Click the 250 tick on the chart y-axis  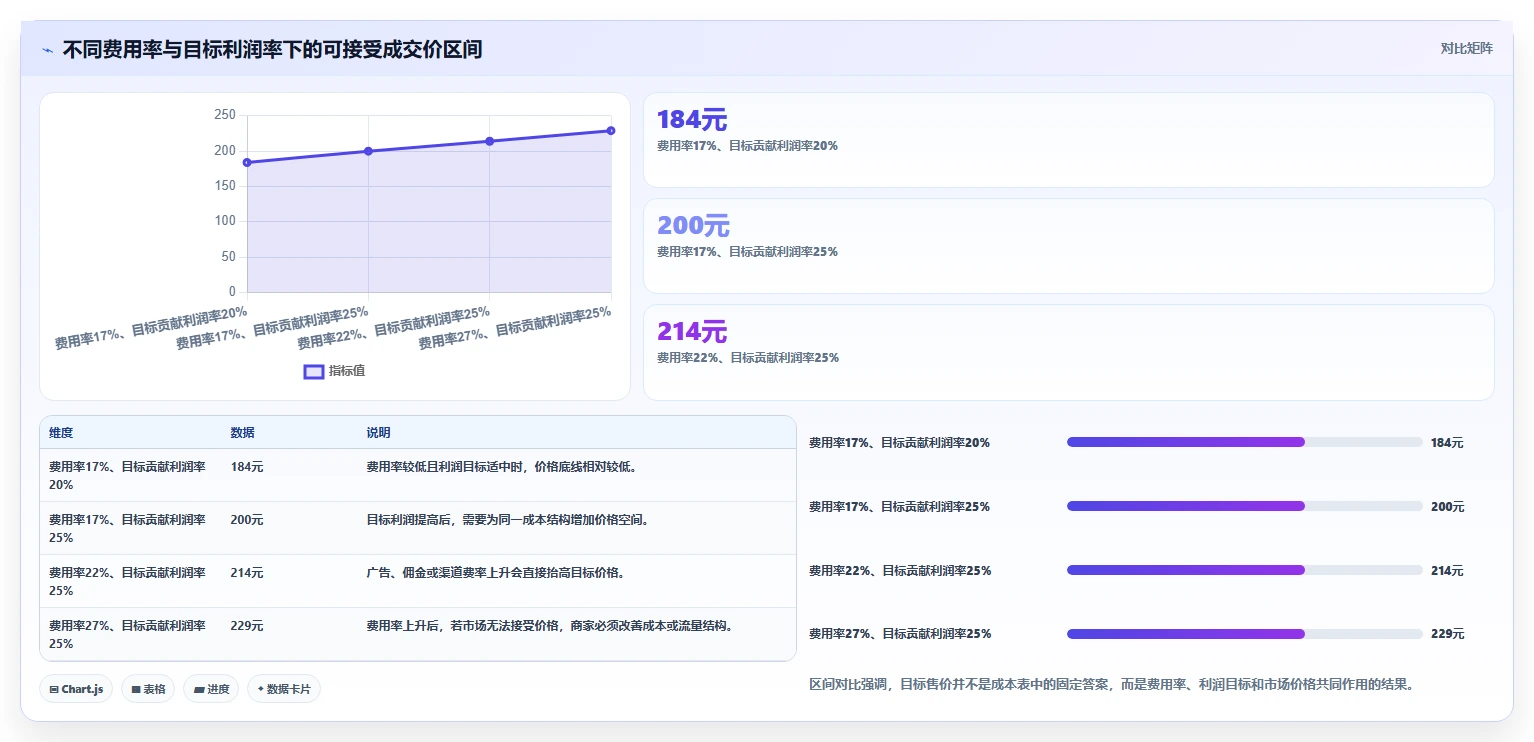(225, 115)
